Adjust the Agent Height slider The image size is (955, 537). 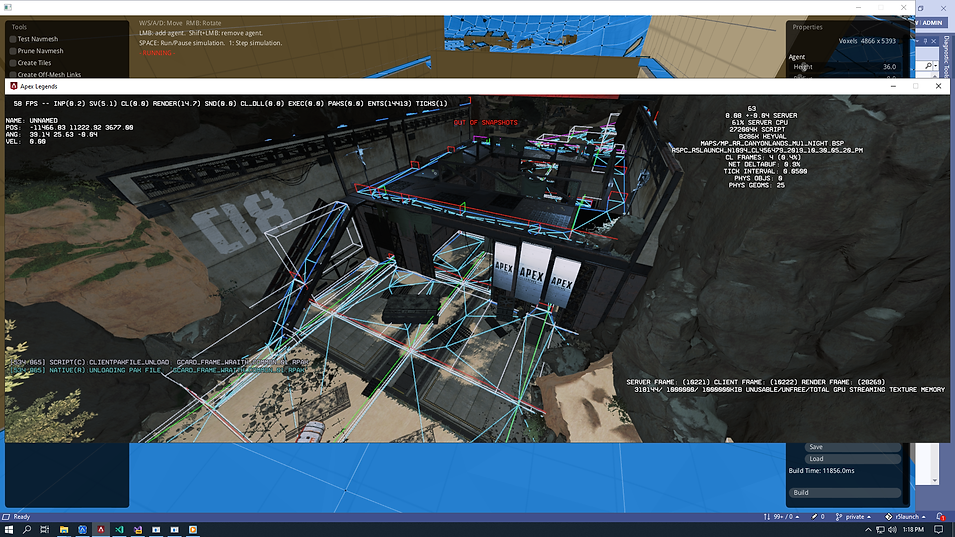click(x=844, y=67)
